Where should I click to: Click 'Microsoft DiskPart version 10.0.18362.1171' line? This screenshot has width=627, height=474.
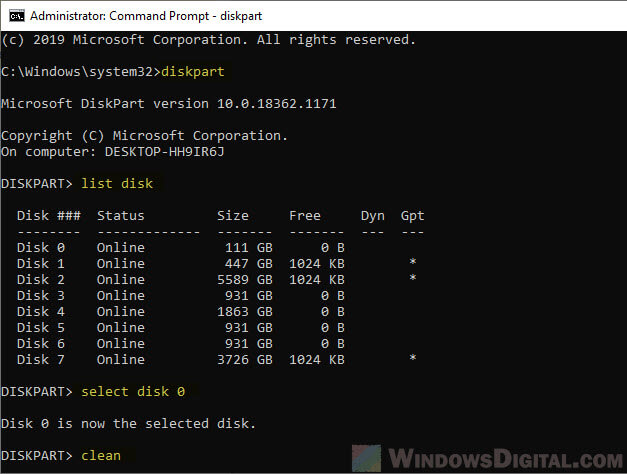click(169, 104)
